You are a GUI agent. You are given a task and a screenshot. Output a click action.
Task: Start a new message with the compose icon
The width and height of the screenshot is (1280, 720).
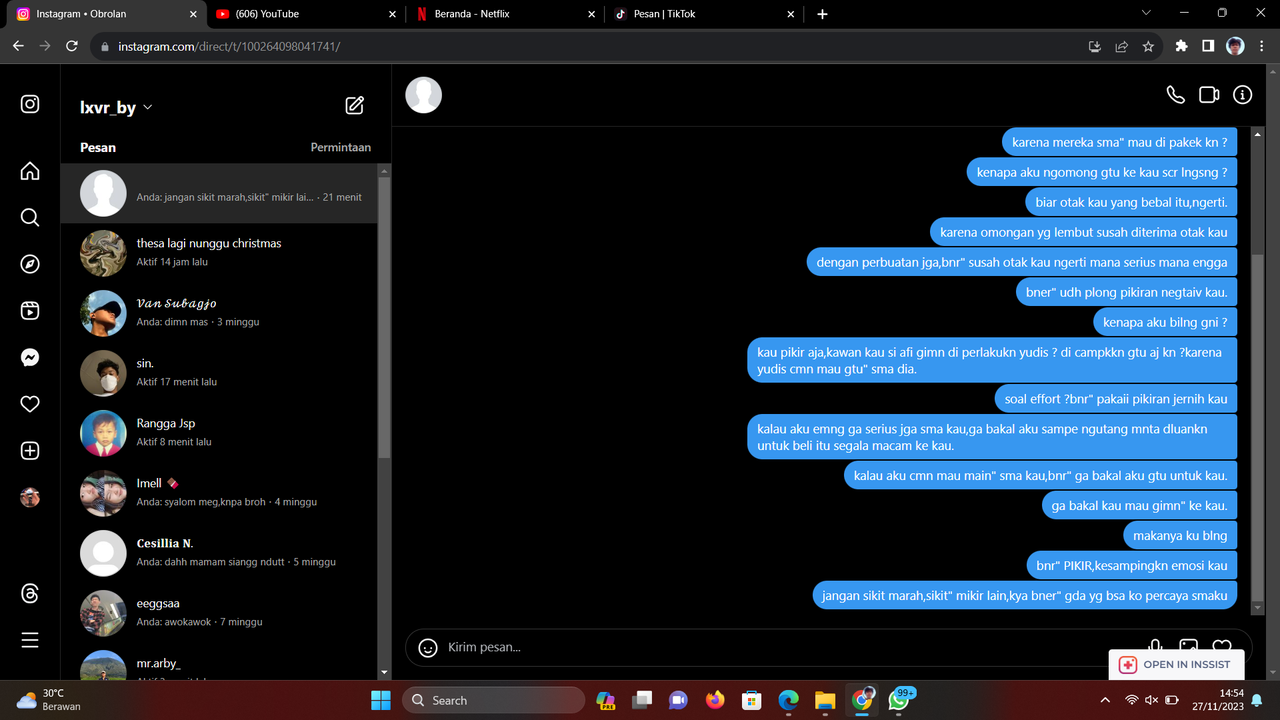354,104
